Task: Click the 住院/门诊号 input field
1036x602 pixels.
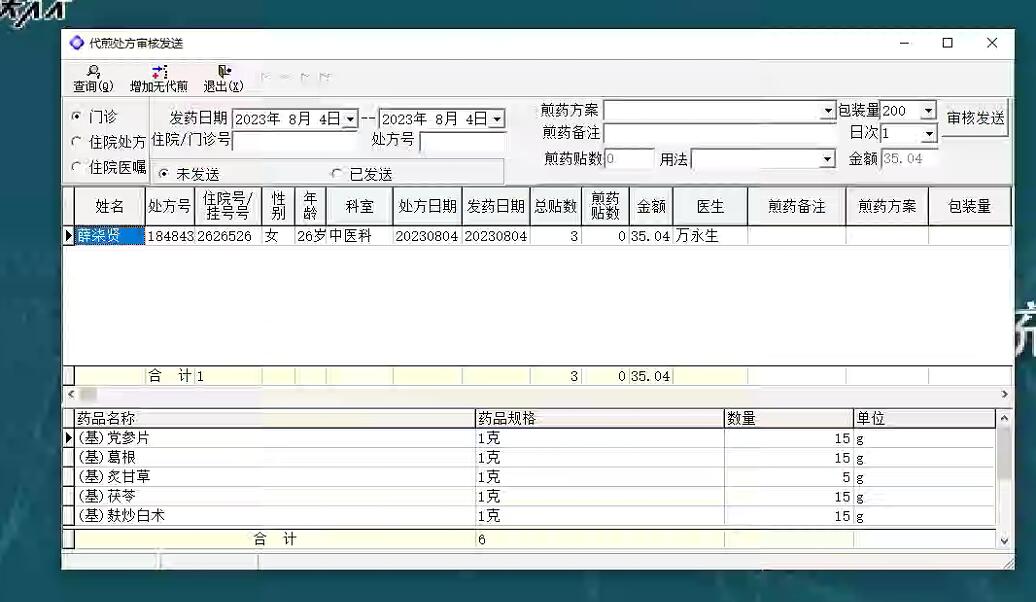Action: [295, 141]
